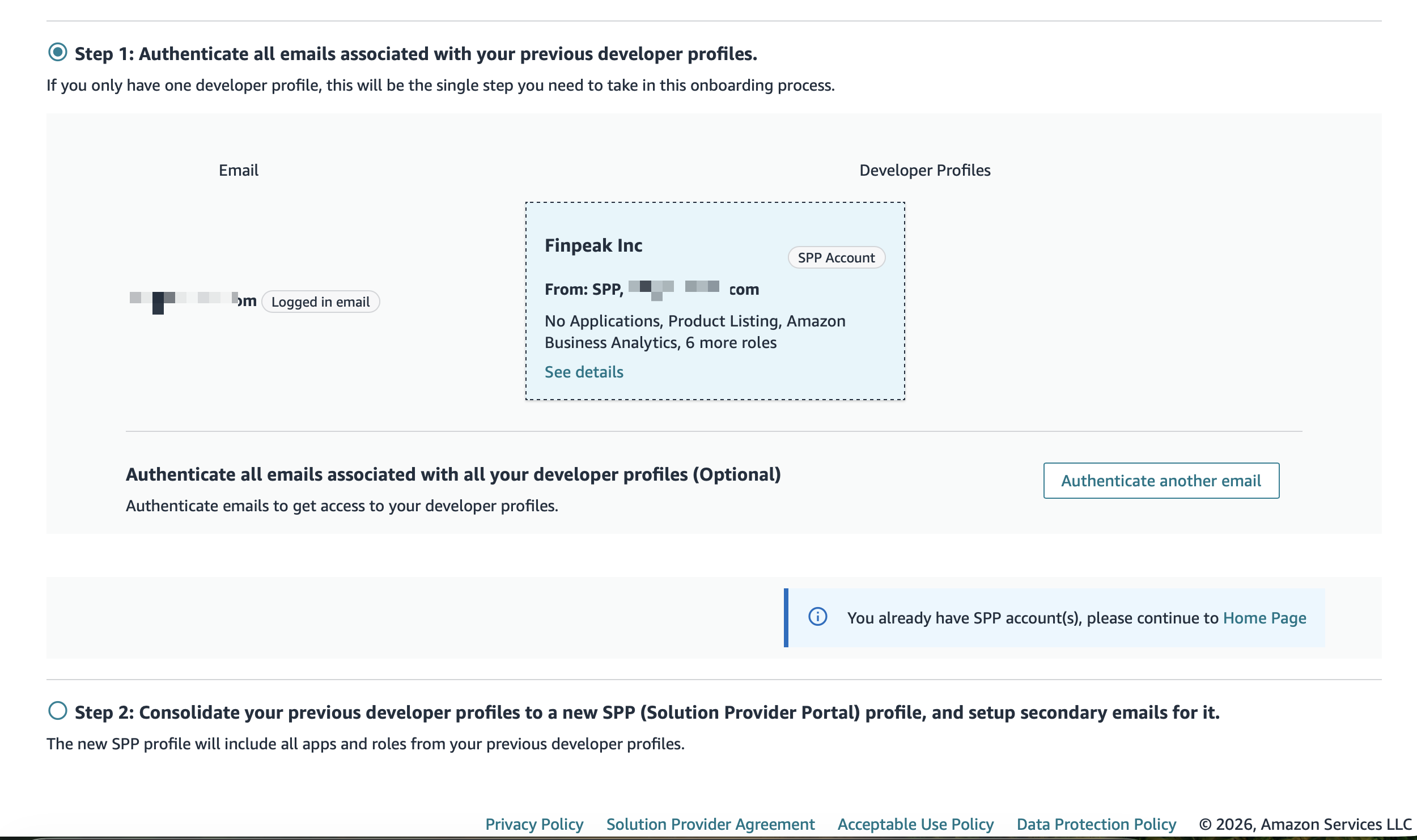Click 'Authenticate all emails... (Optional)' heading

453,474
